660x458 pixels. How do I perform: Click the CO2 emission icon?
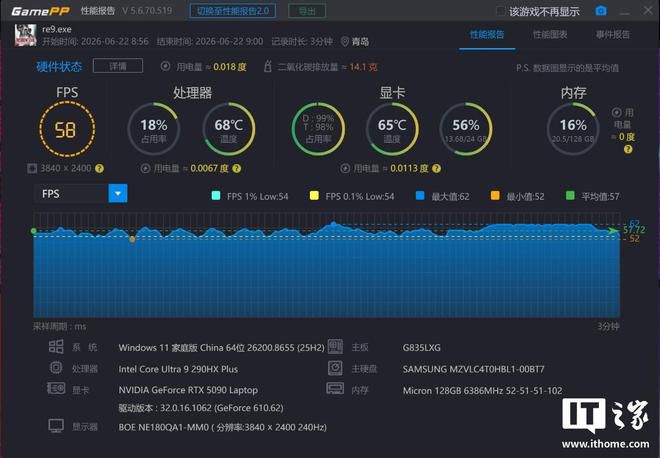[x=267, y=66]
